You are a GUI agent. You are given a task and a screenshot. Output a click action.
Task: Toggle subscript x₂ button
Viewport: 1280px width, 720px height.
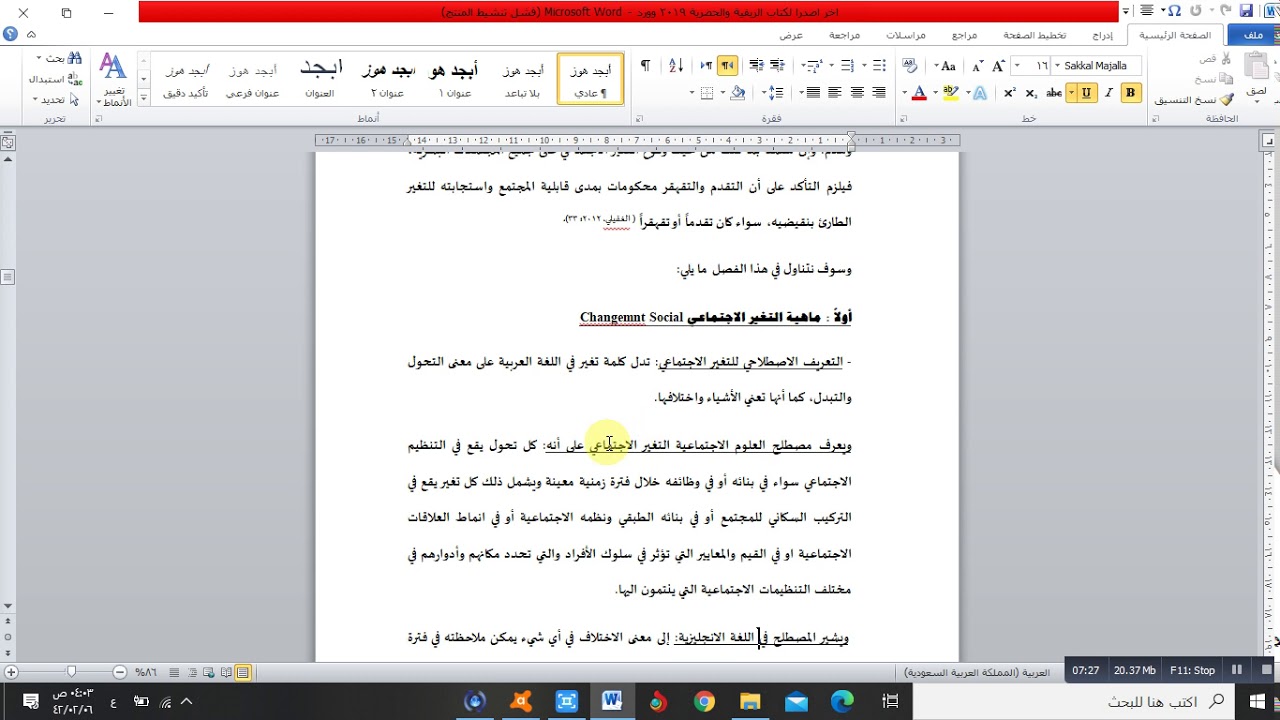[x=1031, y=92]
